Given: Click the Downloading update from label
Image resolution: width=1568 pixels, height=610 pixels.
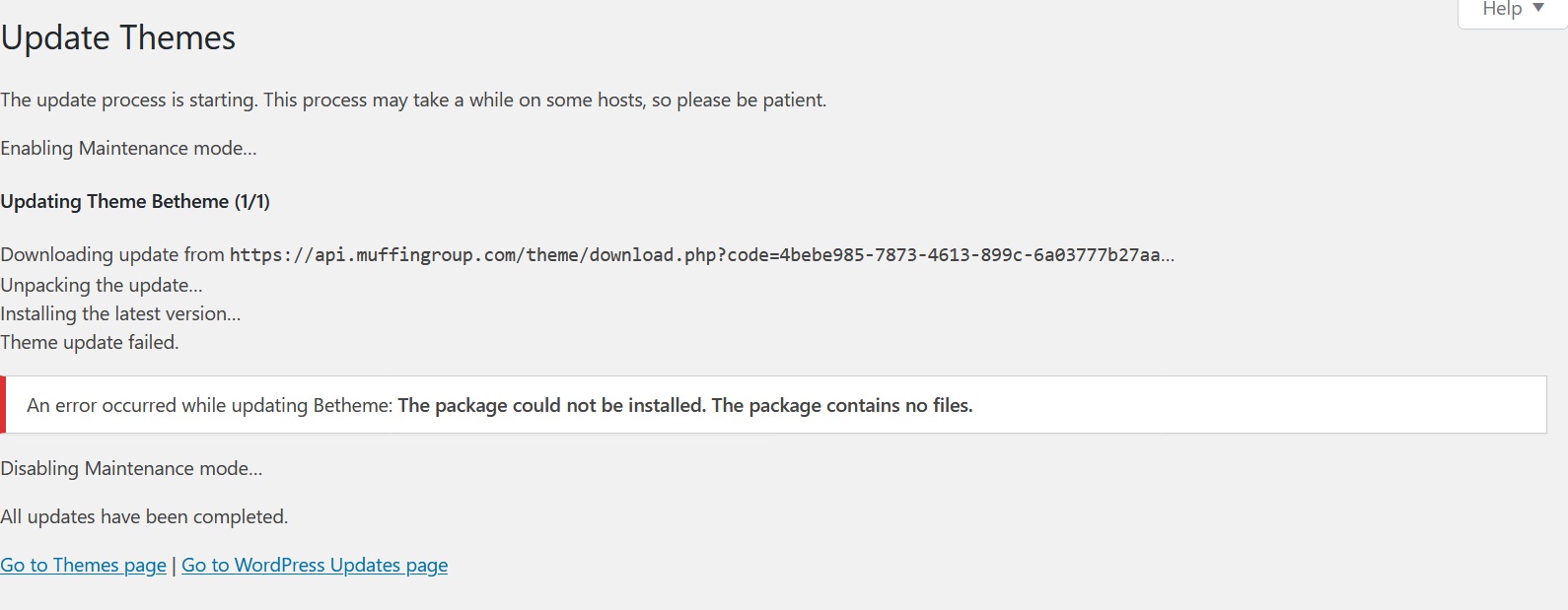Looking at the screenshot, I should coord(112,254).
